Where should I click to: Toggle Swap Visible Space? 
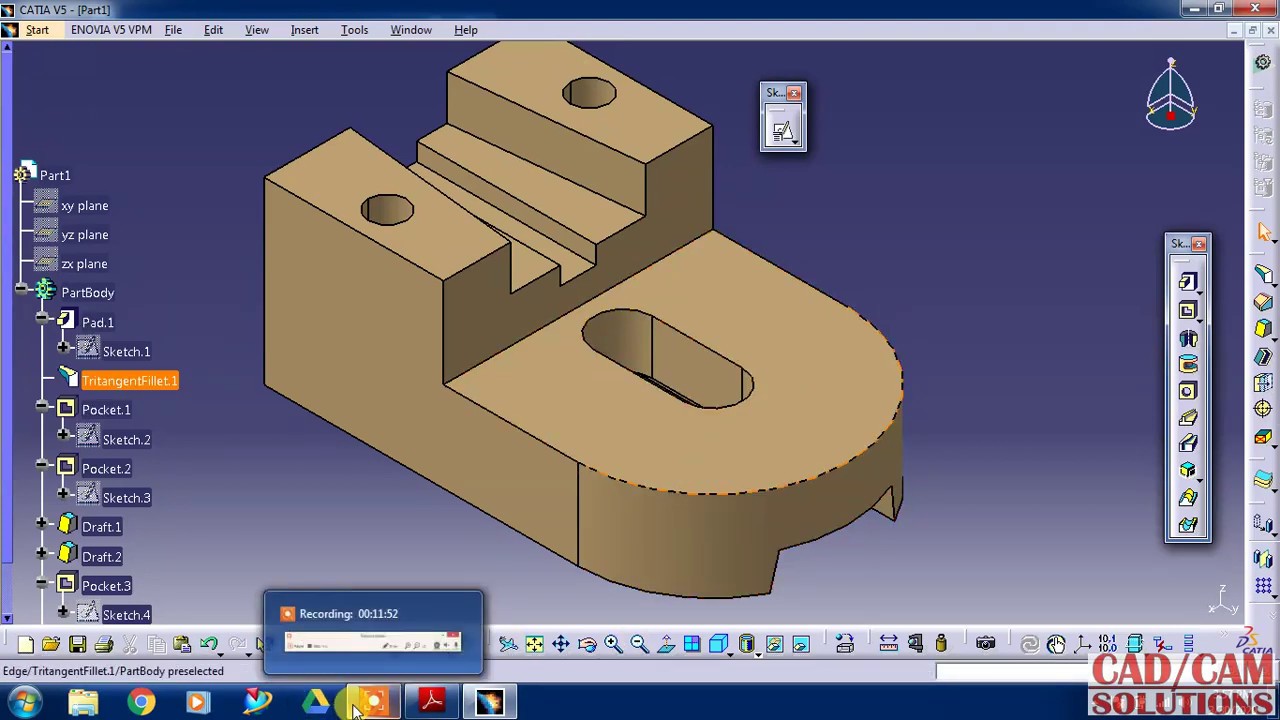[800, 645]
